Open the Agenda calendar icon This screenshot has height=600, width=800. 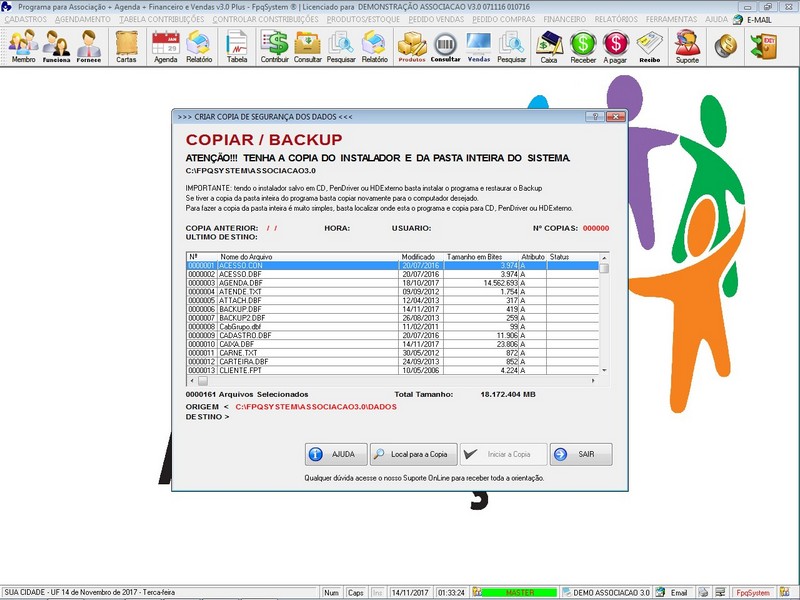(166, 46)
